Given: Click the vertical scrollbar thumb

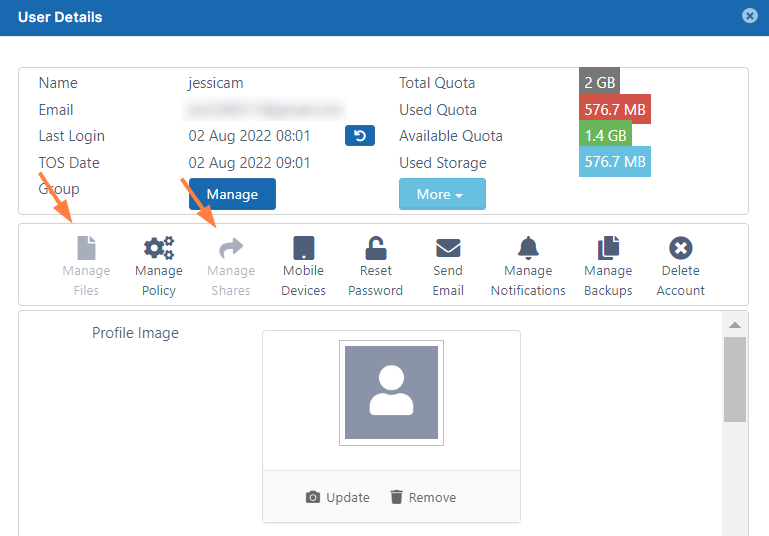Looking at the screenshot, I should pyautogui.click(x=735, y=378).
